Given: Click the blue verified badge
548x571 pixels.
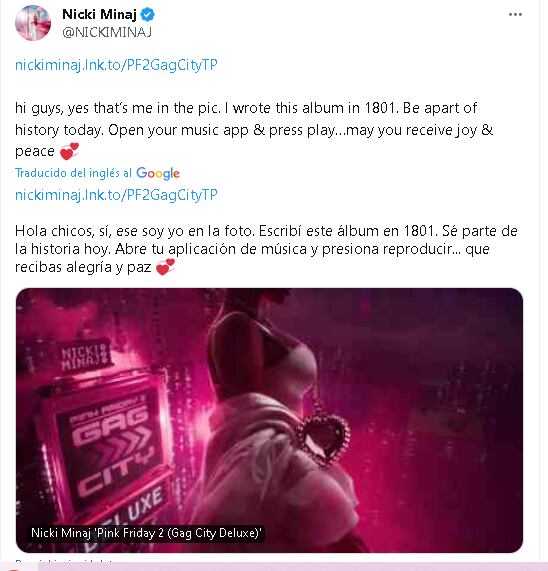Looking at the screenshot, I should (x=148, y=15).
